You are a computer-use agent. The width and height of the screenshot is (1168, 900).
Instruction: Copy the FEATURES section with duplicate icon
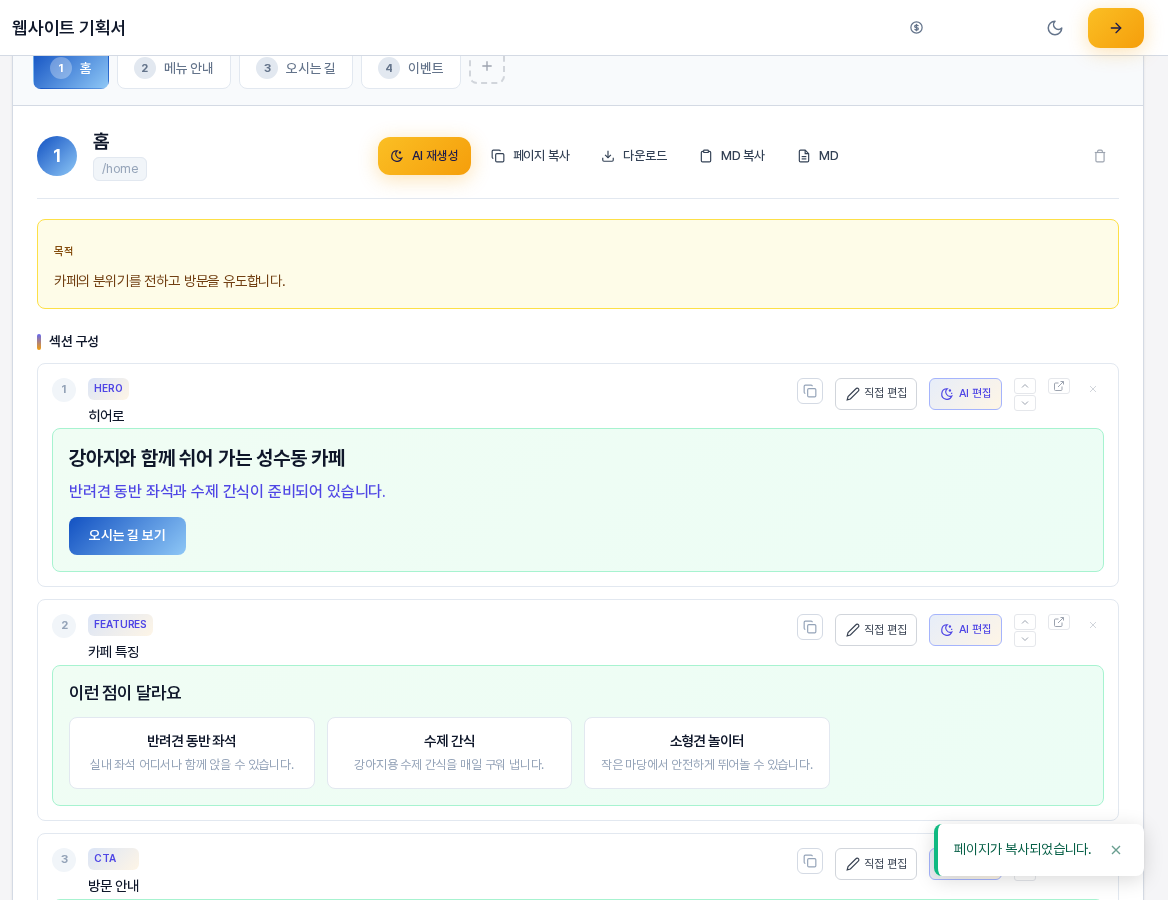pos(810,627)
